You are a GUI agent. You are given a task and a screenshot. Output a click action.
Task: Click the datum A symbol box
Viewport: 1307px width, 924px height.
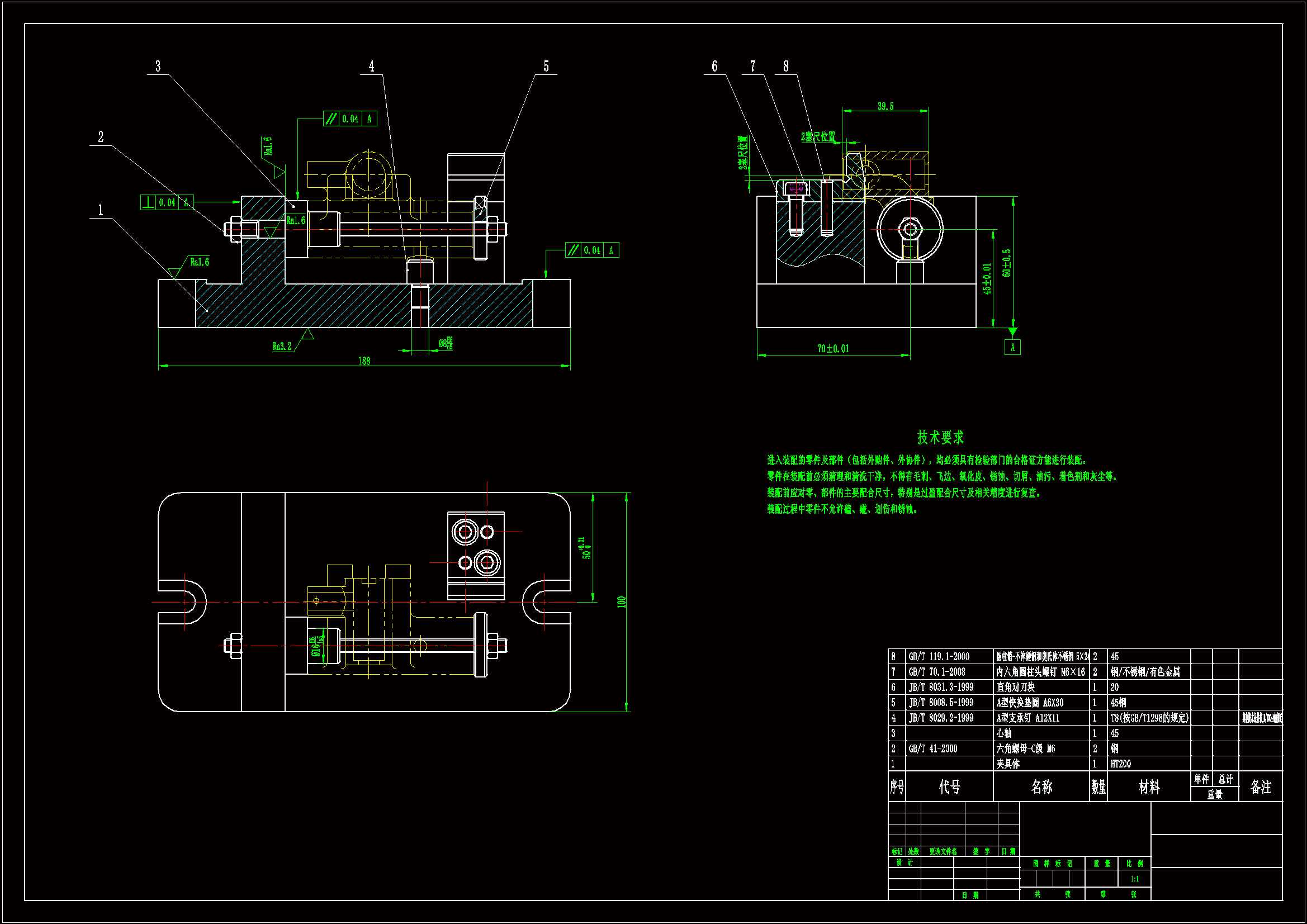1012,347
